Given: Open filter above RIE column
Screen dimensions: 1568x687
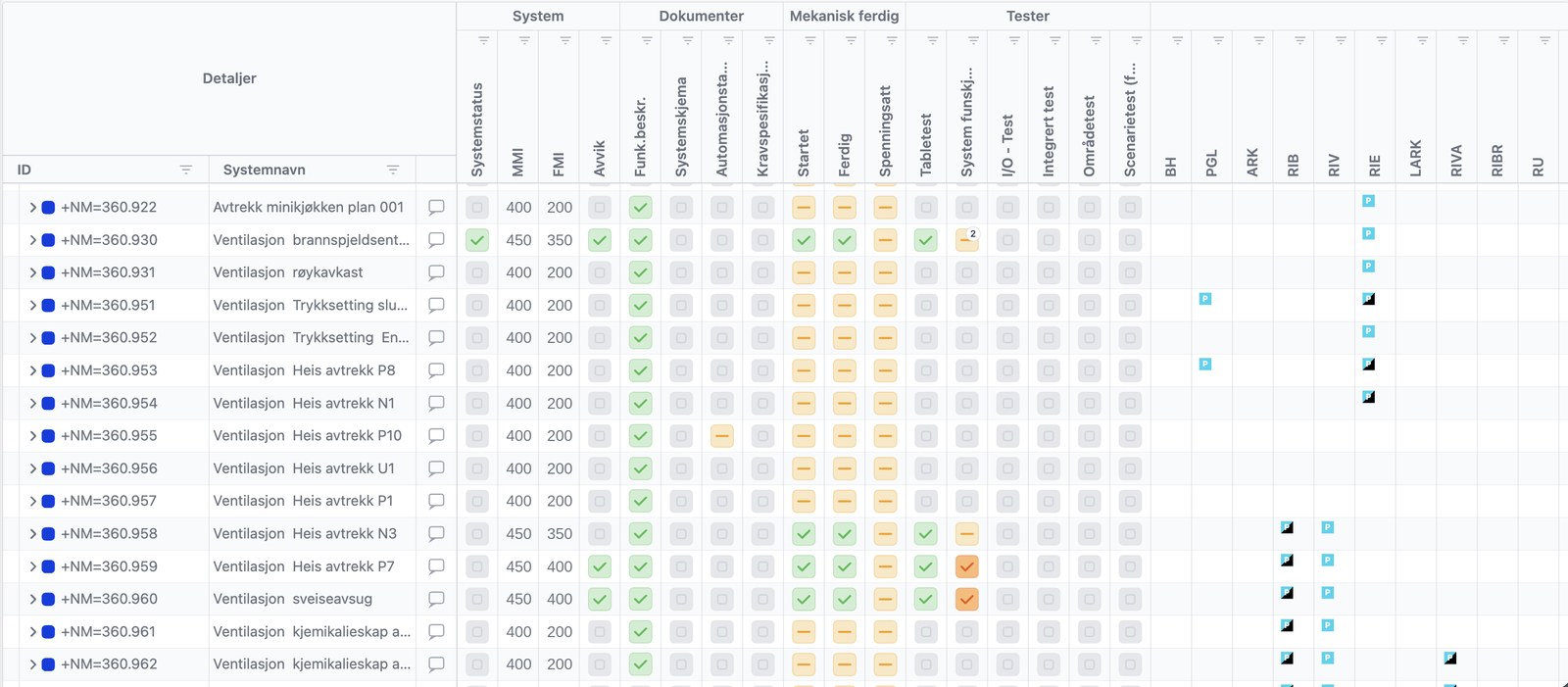Looking at the screenshot, I should coord(1382,40).
